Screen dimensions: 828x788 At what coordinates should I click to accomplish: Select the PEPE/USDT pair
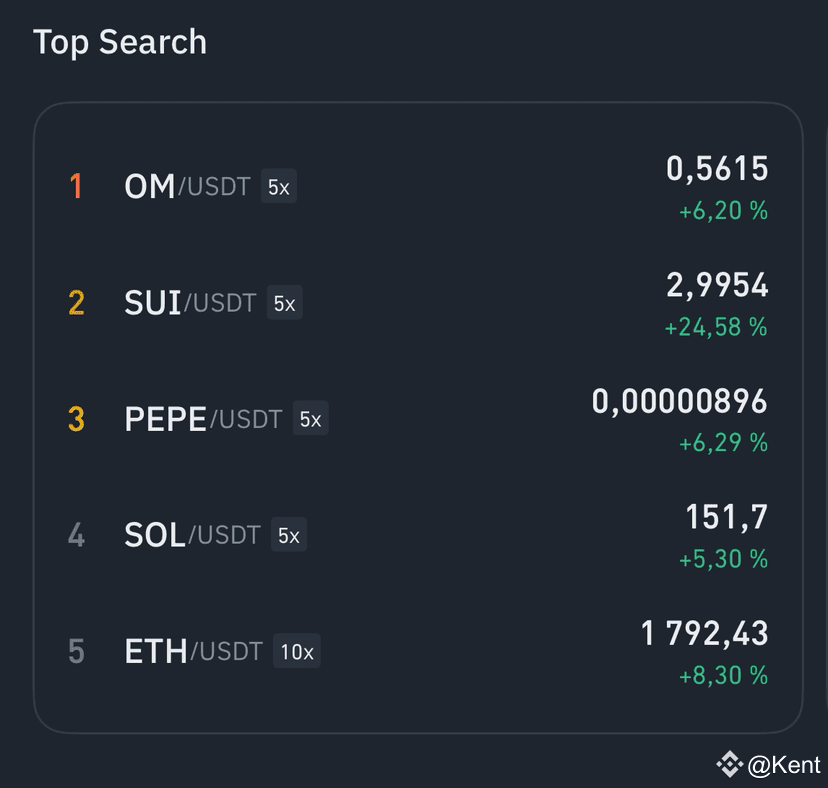tap(418, 419)
